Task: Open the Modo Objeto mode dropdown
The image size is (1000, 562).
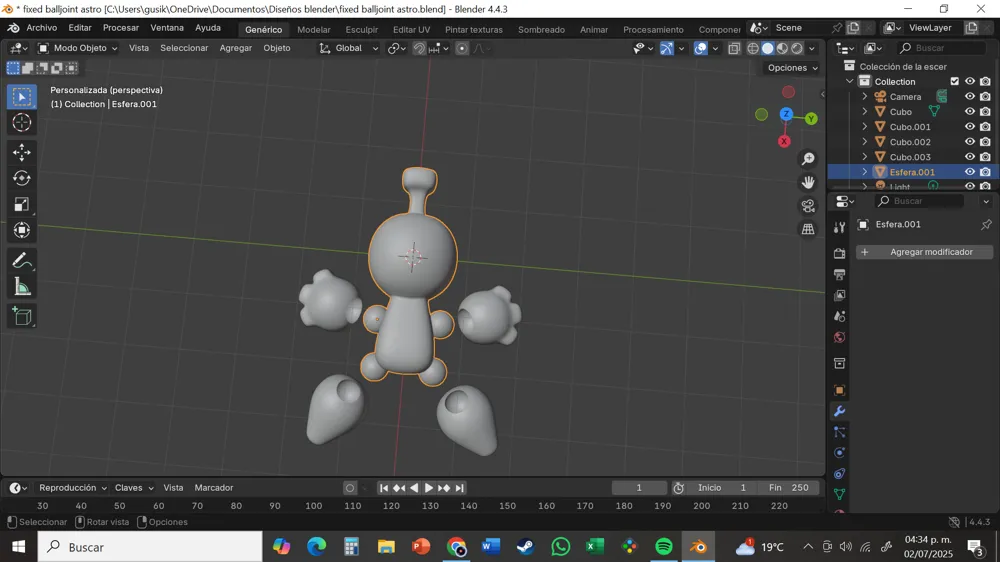Action: pyautogui.click(x=78, y=48)
